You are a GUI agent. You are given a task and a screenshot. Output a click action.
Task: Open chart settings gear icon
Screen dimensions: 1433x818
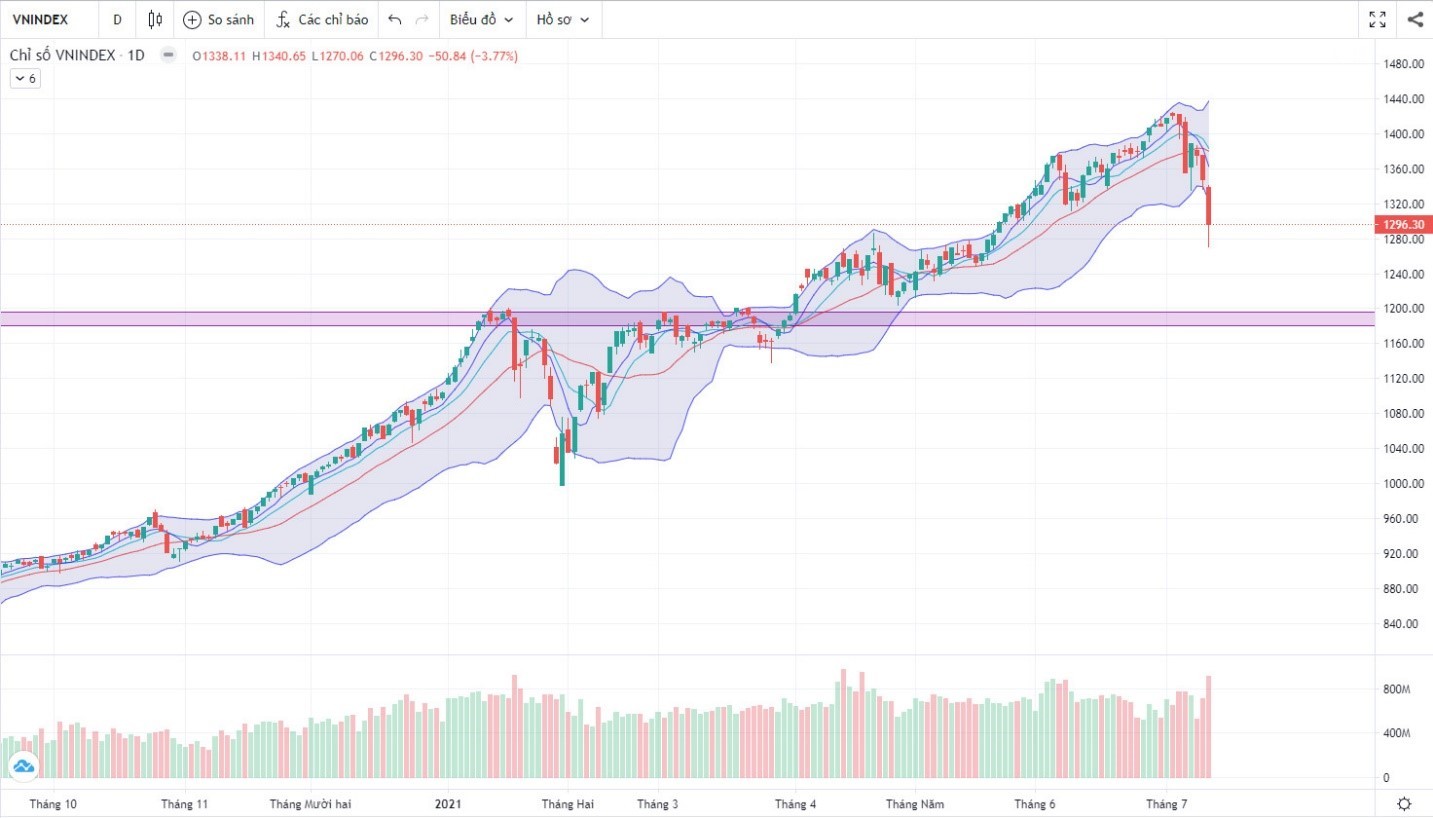pyautogui.click(x=1404, y=804)
